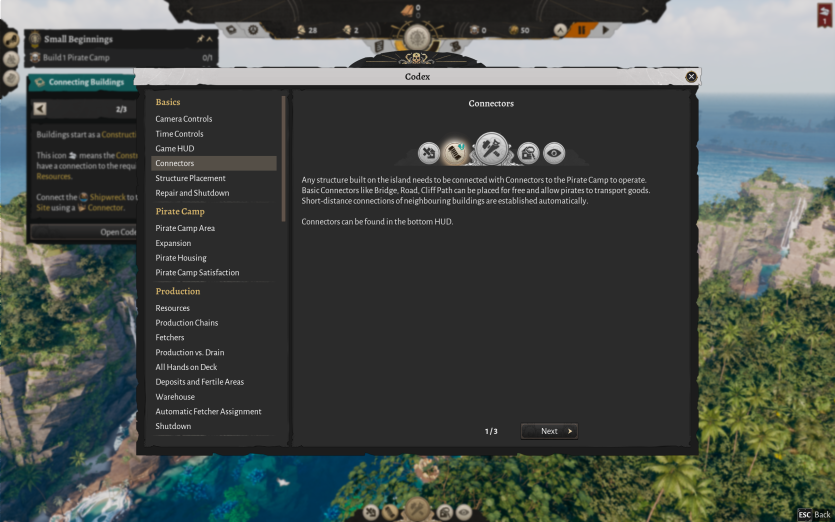Click the inspect building magnifier icon

coord(528,153)
